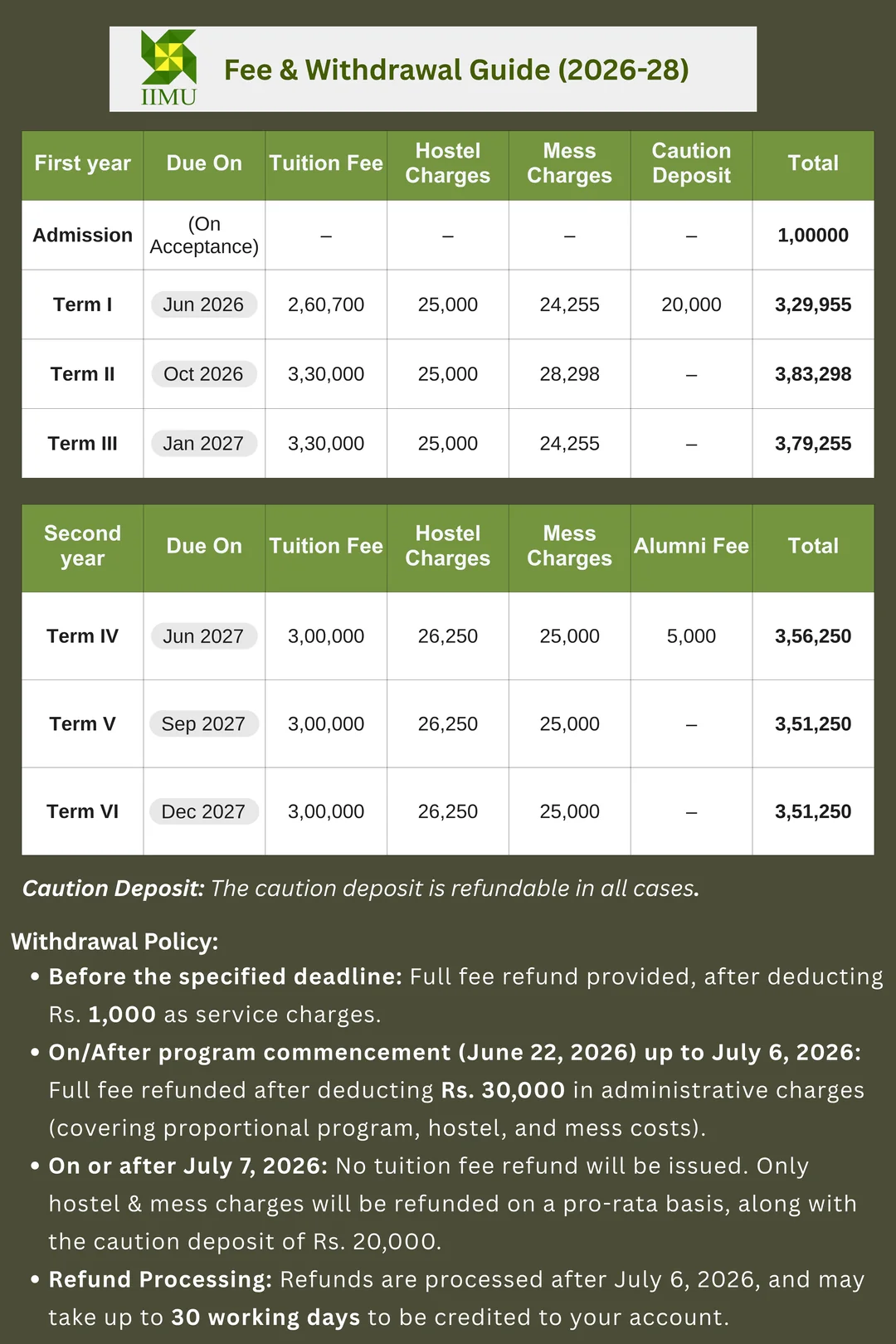Click the Refund Processing bullet label

click(160, 1279)
